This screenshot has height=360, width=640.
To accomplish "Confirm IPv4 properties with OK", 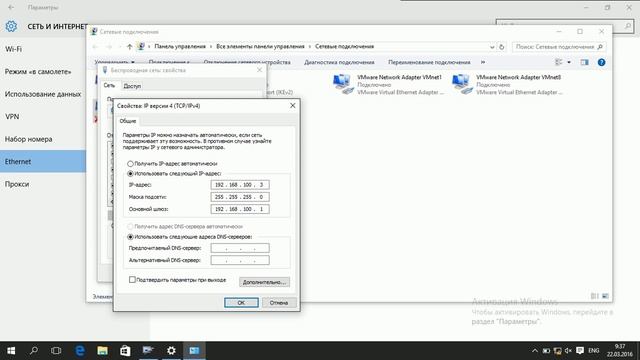I will (x=241, y=302).
